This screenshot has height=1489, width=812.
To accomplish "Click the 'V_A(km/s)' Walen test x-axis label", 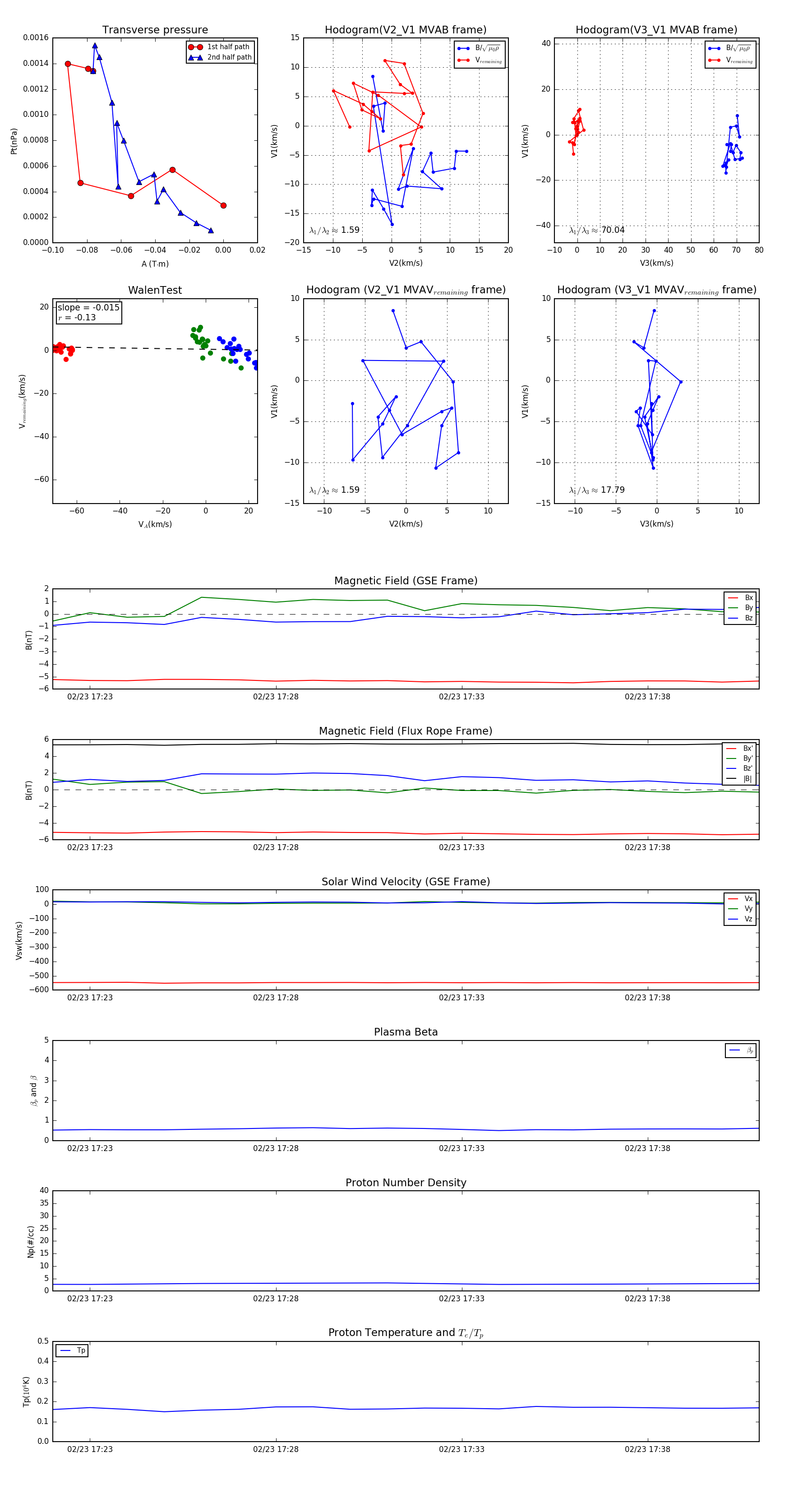I will click(x=155, y=524).
